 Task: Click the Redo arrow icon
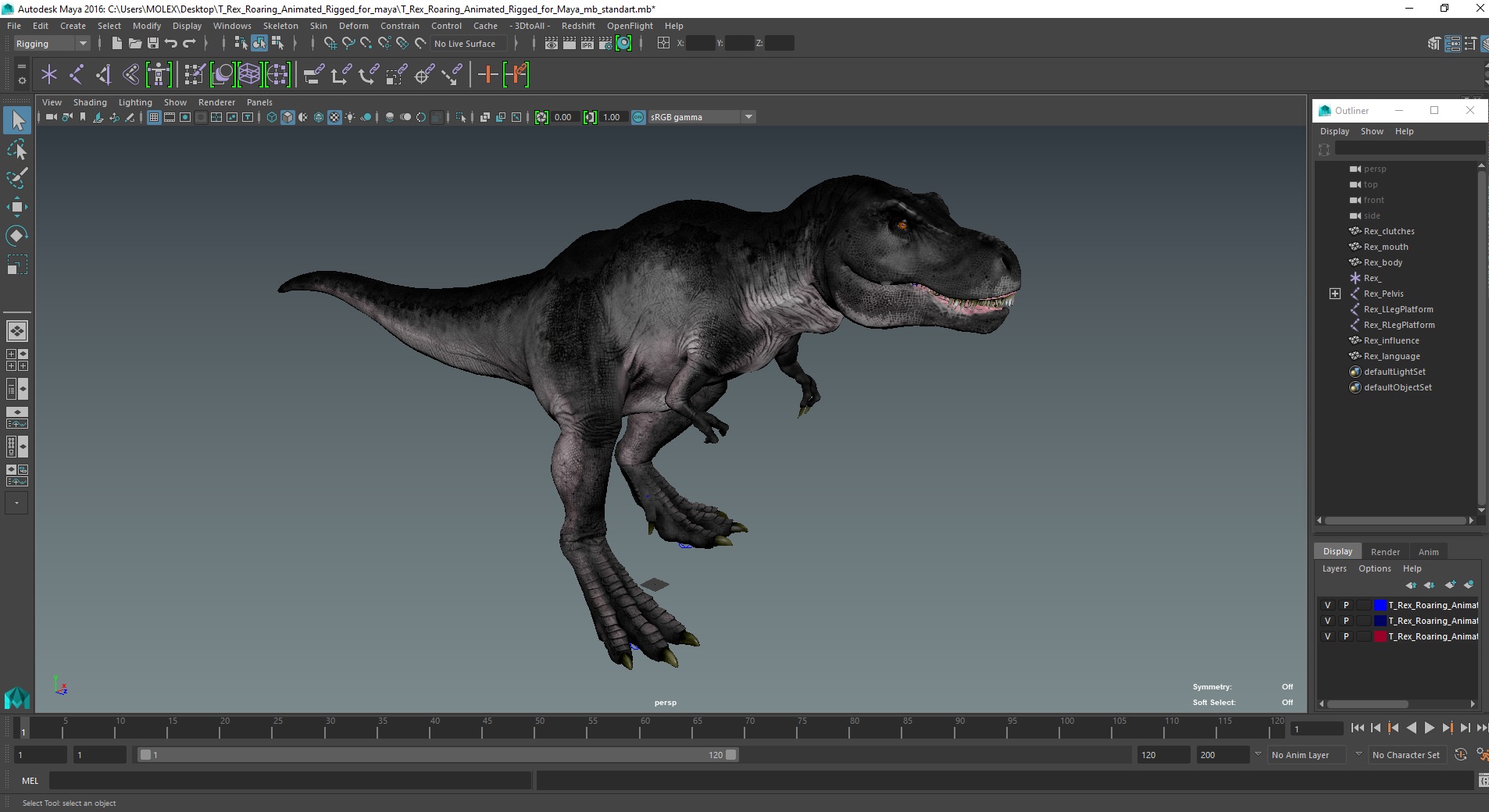[189, 44]
